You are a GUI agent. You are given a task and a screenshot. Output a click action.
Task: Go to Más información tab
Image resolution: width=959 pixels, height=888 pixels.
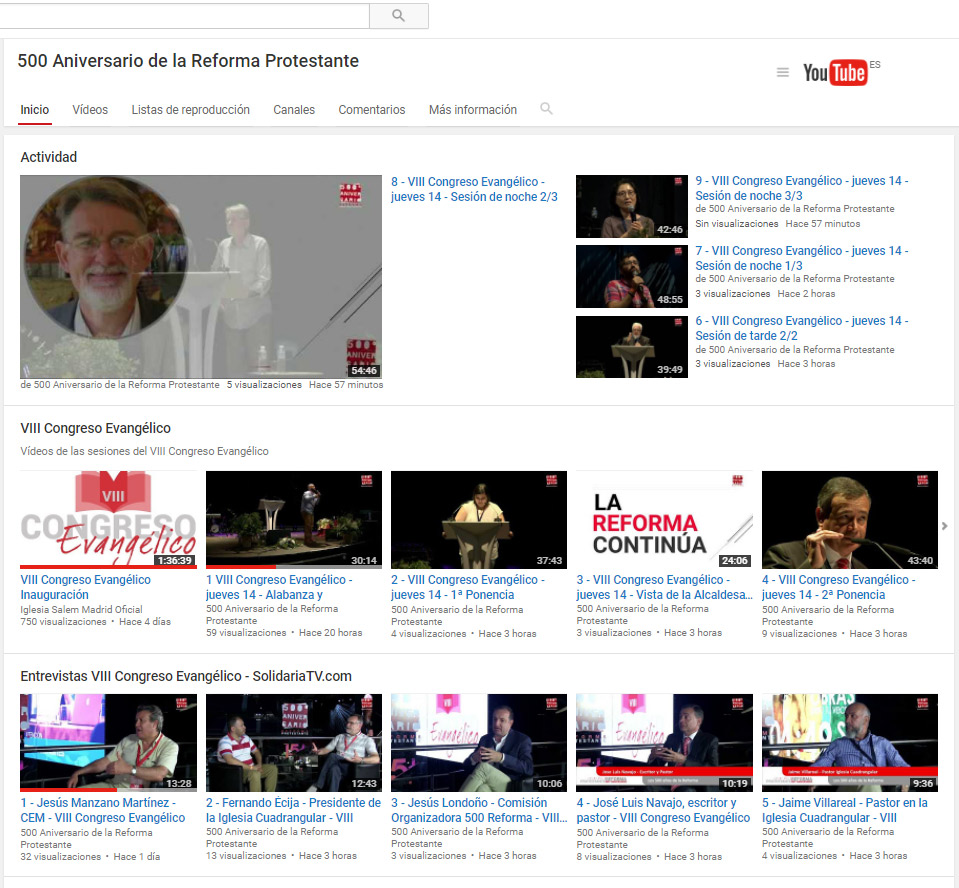472,110
